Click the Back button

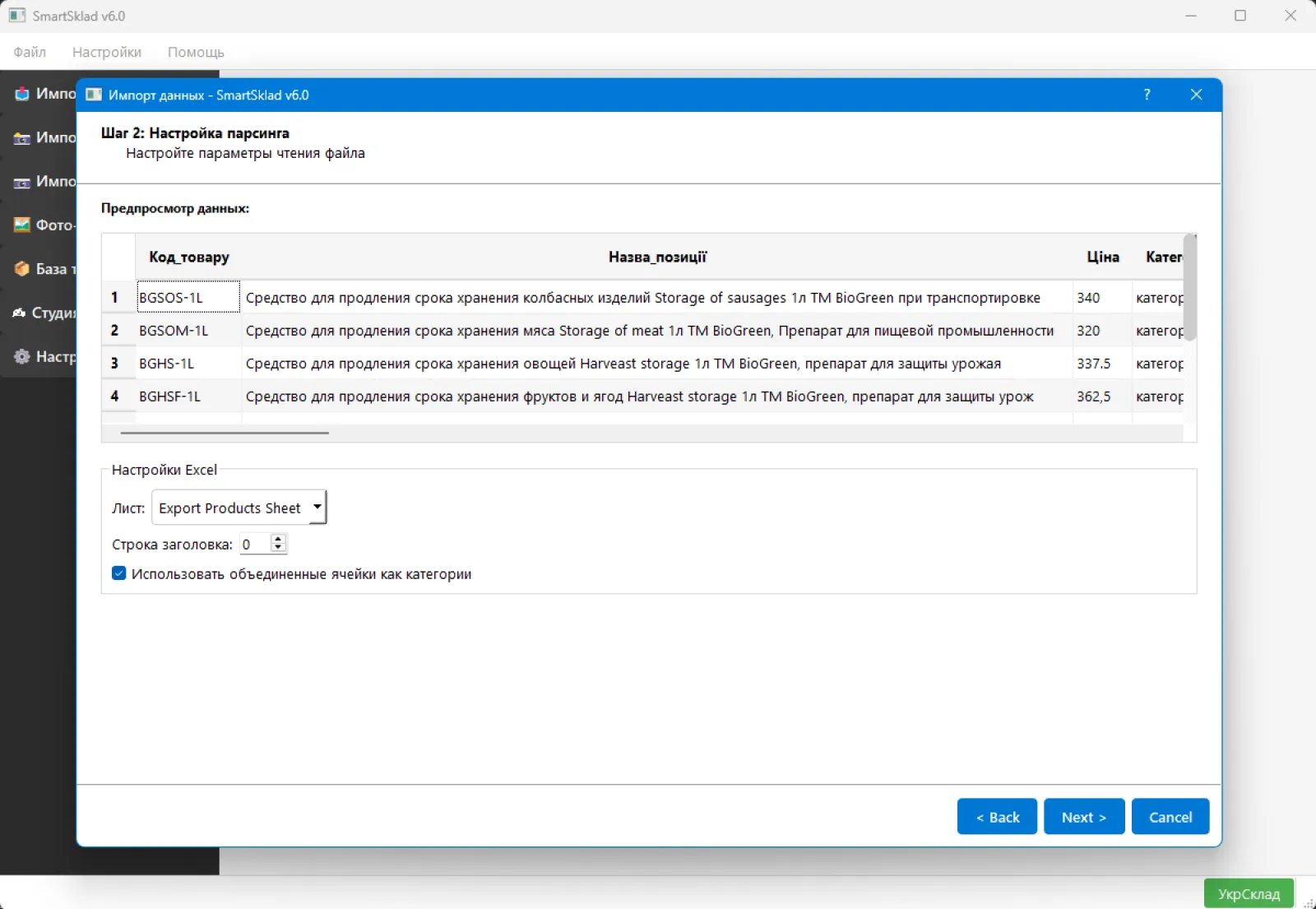pyautogui.click(x=997, y=817)
